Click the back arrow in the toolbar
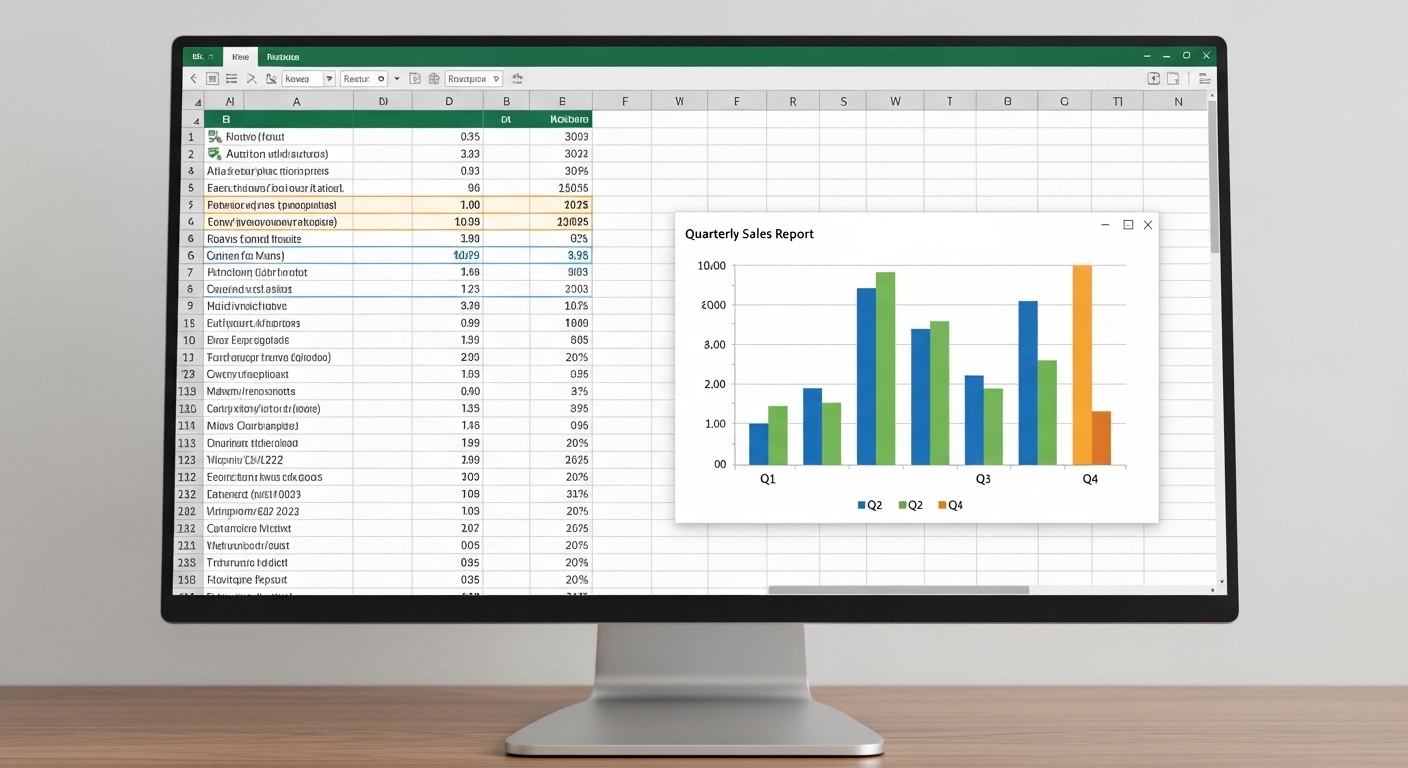This screenshot has width=1408, height=768. (x=194, y=78)
